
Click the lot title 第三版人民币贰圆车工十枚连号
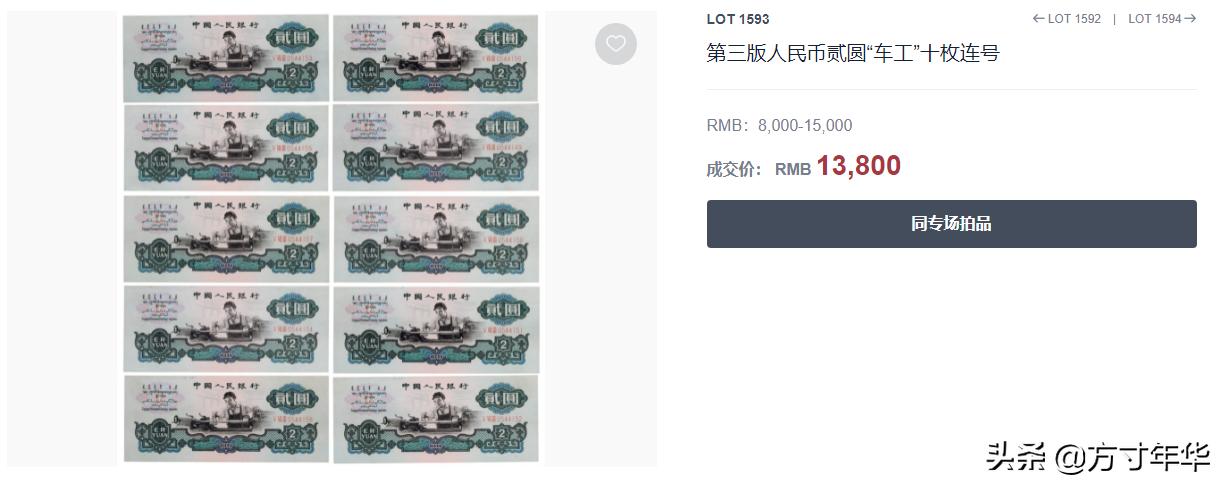point(852,53)
